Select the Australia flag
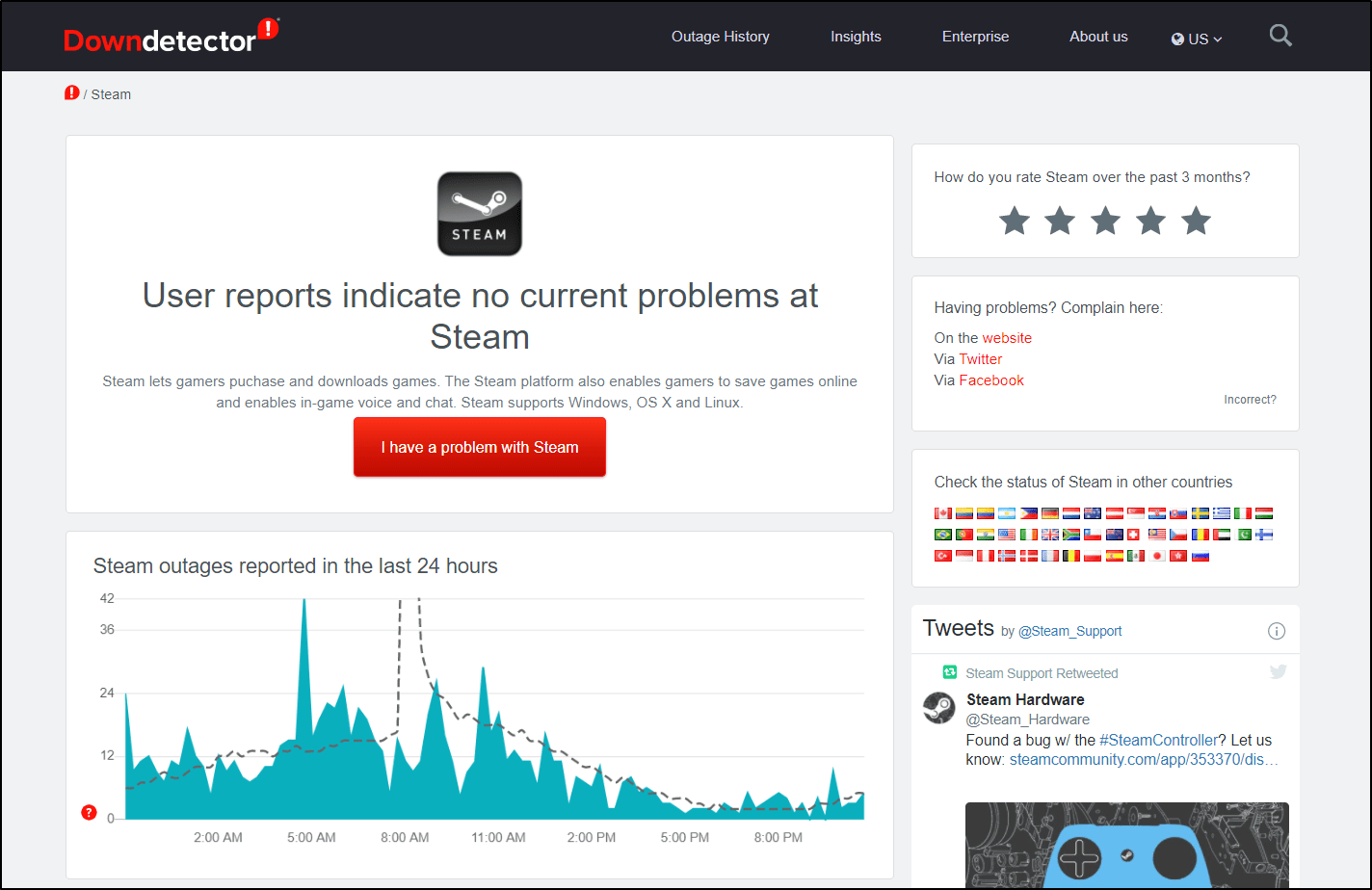This screenshot has width=1372, height=890. click(x=1093, y=513)
